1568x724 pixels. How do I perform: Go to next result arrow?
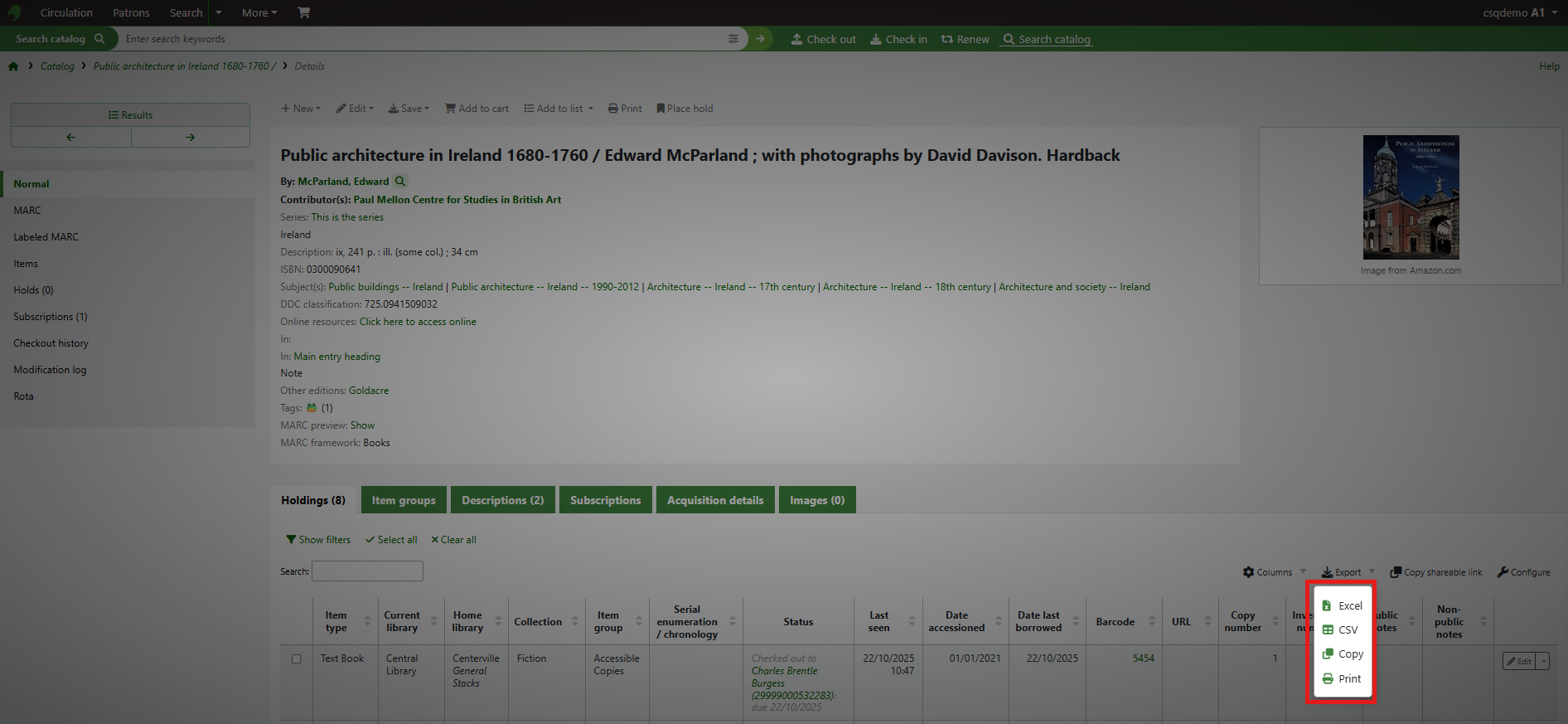[x=191, y=137]
